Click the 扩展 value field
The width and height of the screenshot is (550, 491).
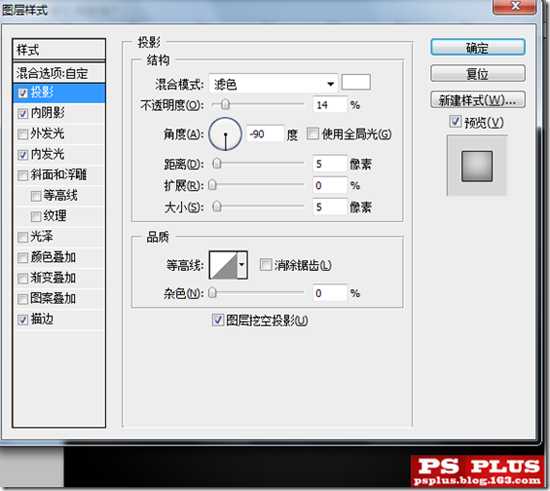coord(329,185)
